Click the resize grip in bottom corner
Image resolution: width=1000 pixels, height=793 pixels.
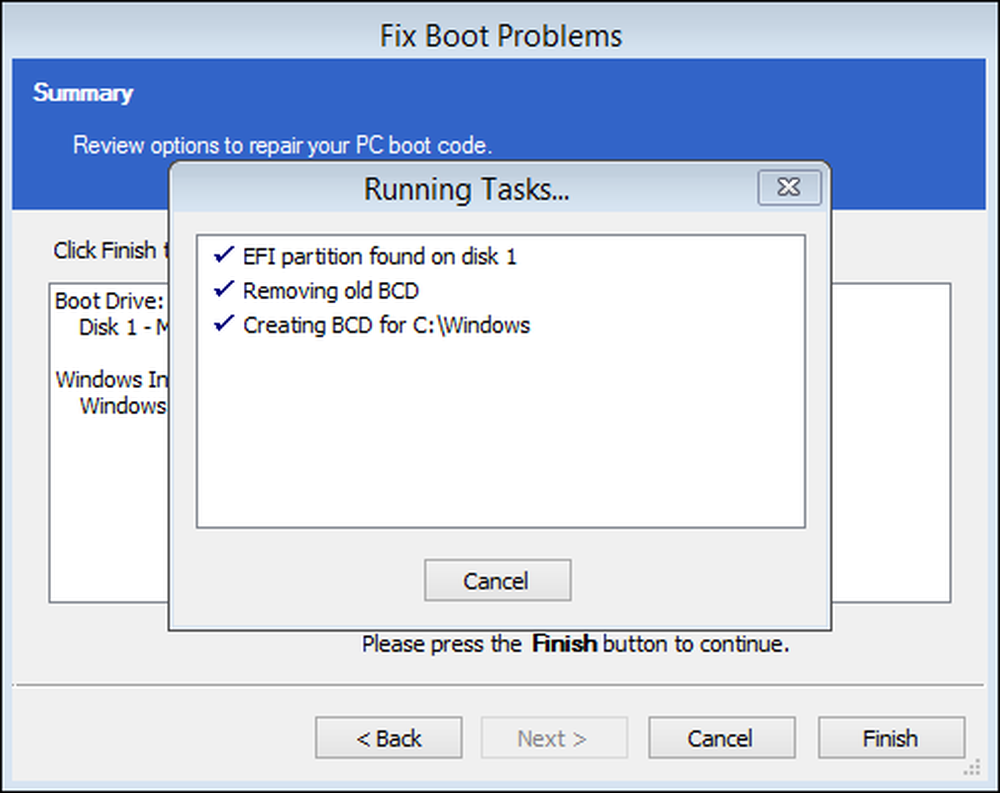pyautogui.click(x=973, y=767)
